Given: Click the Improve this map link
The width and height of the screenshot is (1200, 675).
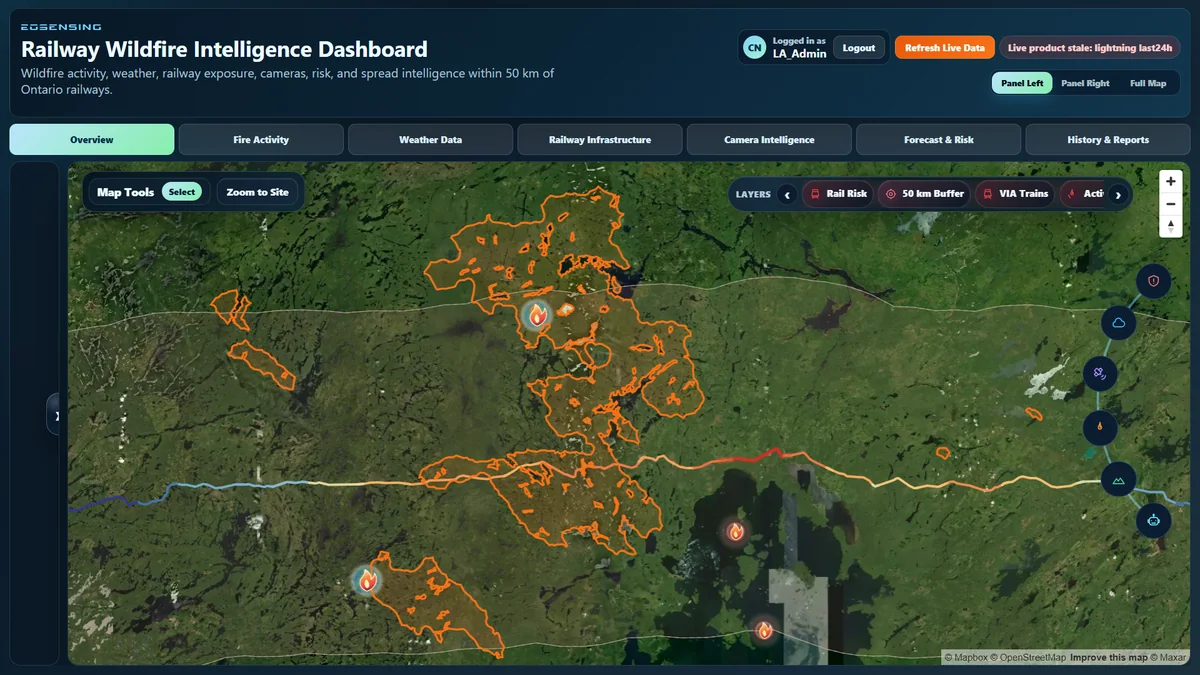Looking at the screenshot, I should [x=1107, y=657].
